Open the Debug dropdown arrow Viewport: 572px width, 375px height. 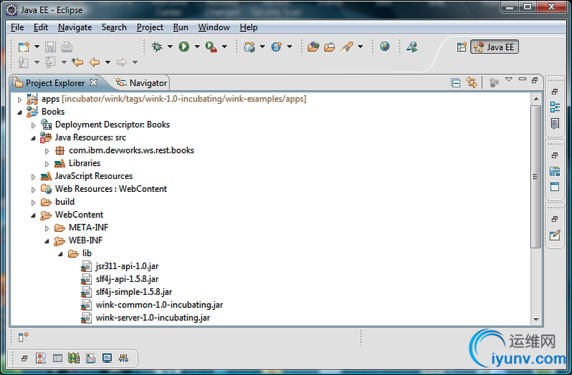(x=170, y=47)
